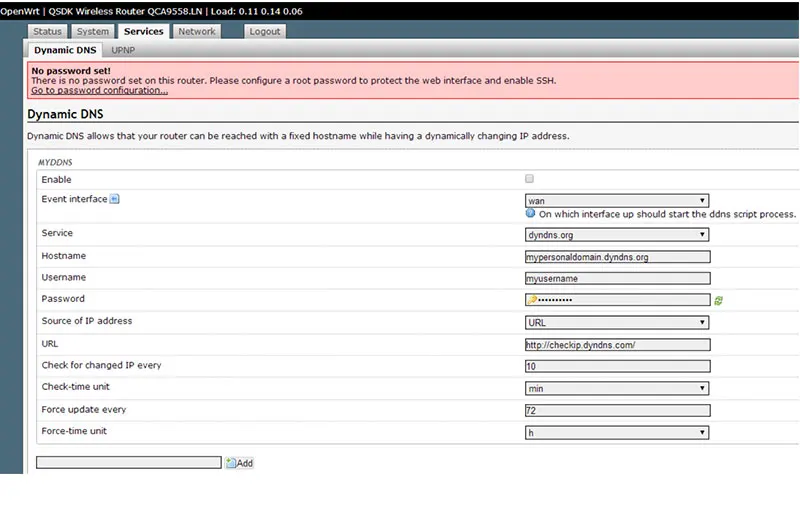Switch to the Network tab
Screen dimensions: 800x523
point(196,32)
